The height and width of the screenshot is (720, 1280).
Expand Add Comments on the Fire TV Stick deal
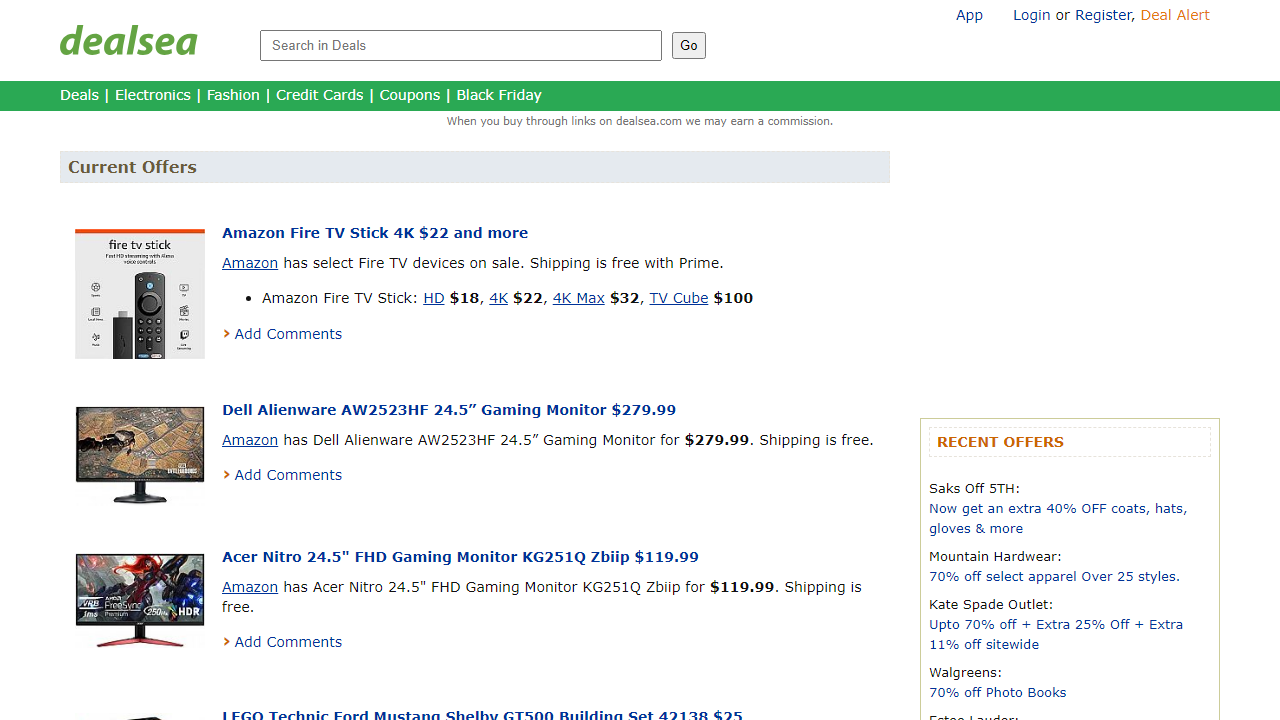tap(287, 333)
